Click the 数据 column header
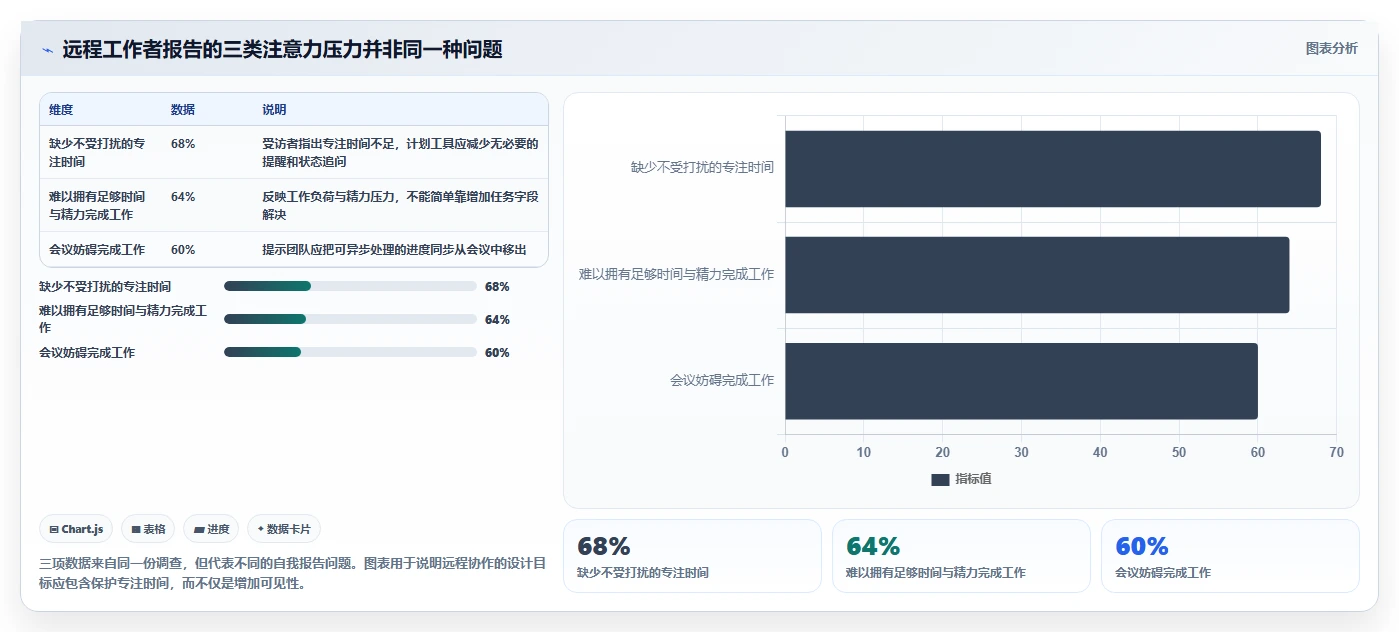Screen dimensions: 1399x632 [x=183, y=110]
